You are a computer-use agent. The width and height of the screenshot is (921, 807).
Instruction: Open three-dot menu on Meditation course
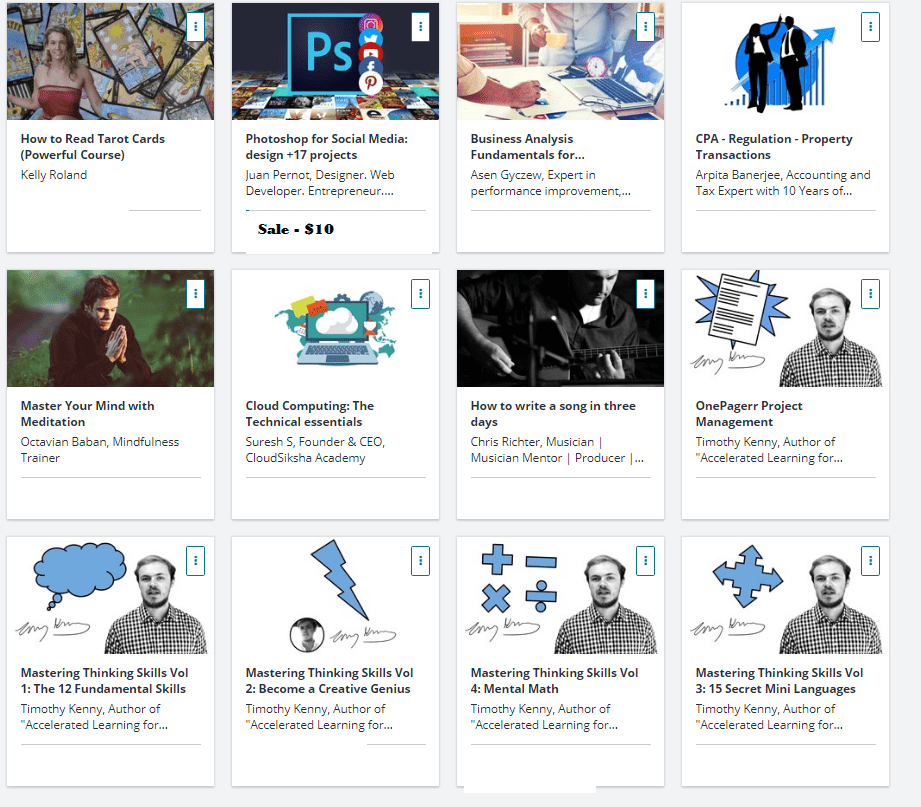[196, 294]
